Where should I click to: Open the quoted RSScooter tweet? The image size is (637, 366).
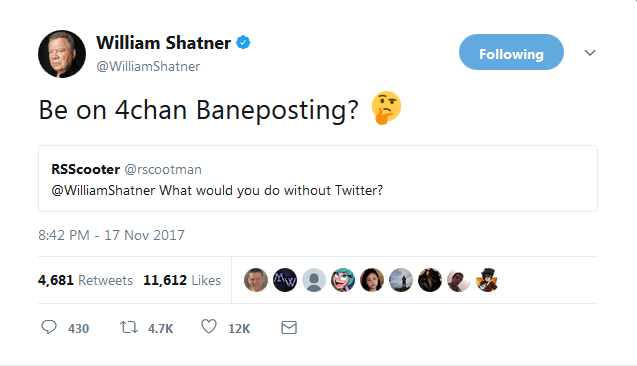(318, 178)
